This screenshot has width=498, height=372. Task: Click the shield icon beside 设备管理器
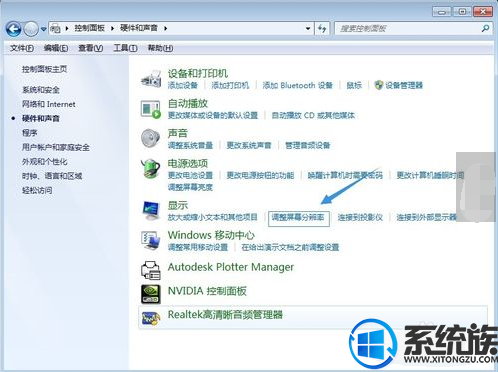(x=379, y=85)
